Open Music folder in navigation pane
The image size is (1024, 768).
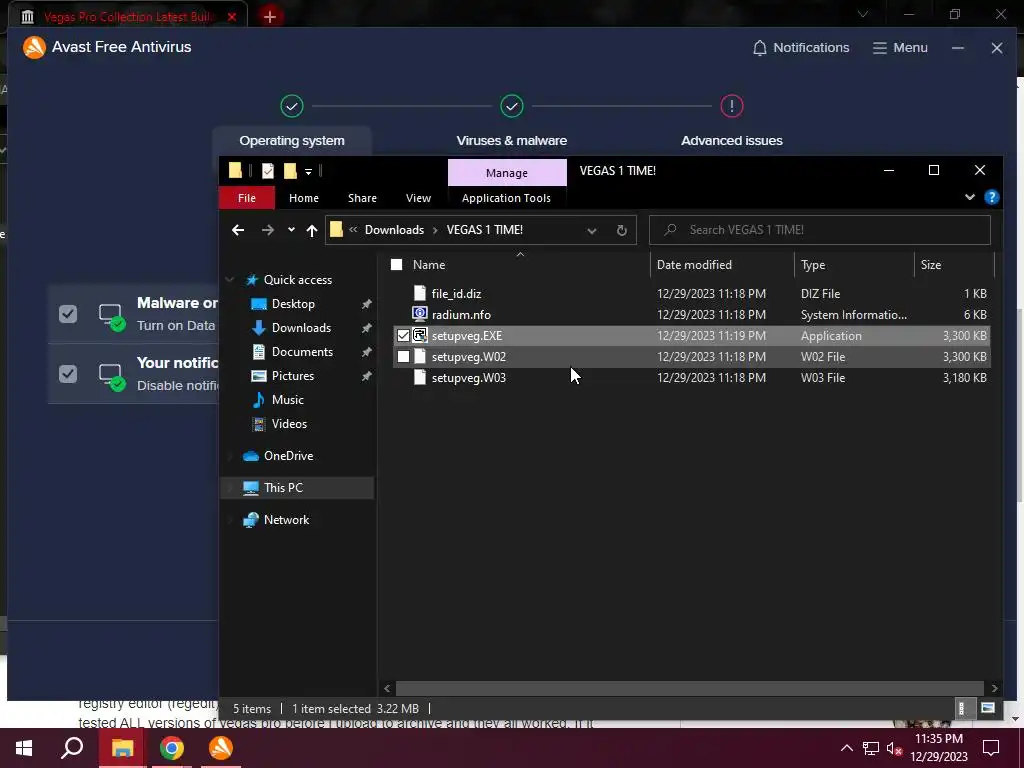[287, 400]
